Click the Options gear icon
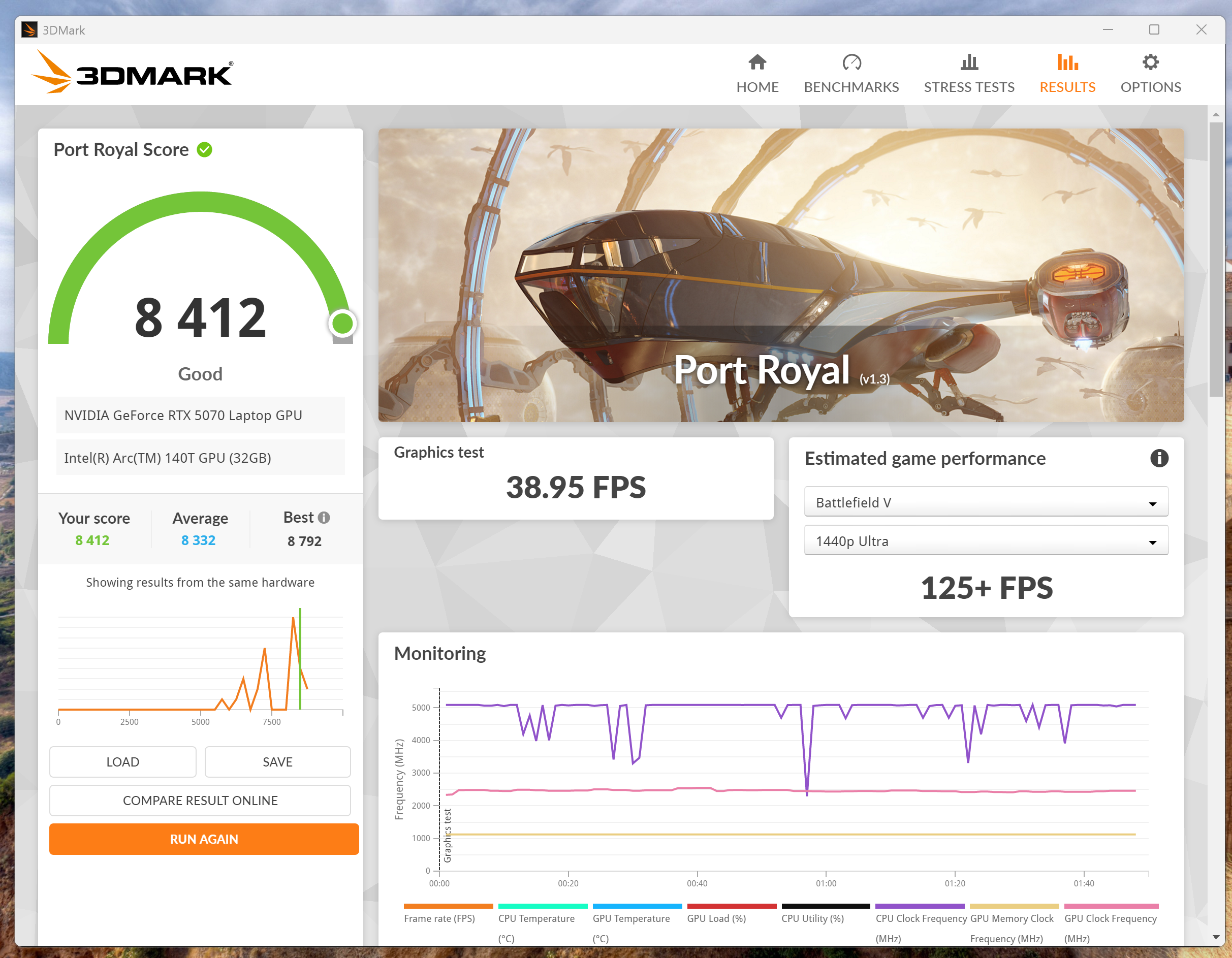This screenshot has width=1232, height=958. pyautogui.click(x=1150, y=62)
